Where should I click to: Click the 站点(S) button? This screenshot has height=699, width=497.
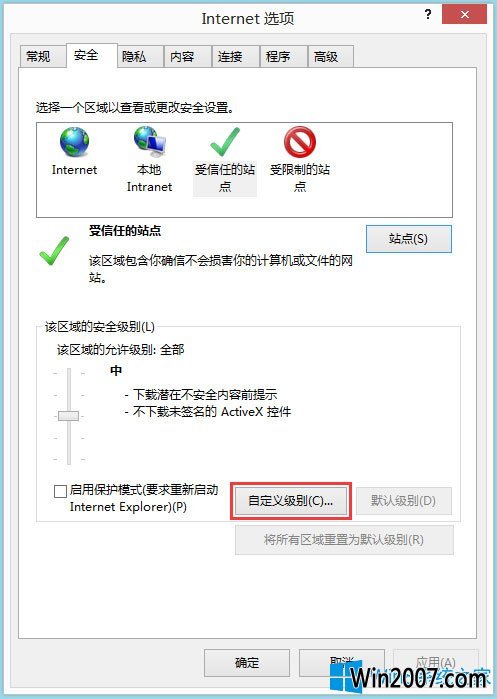click(409, 239)
